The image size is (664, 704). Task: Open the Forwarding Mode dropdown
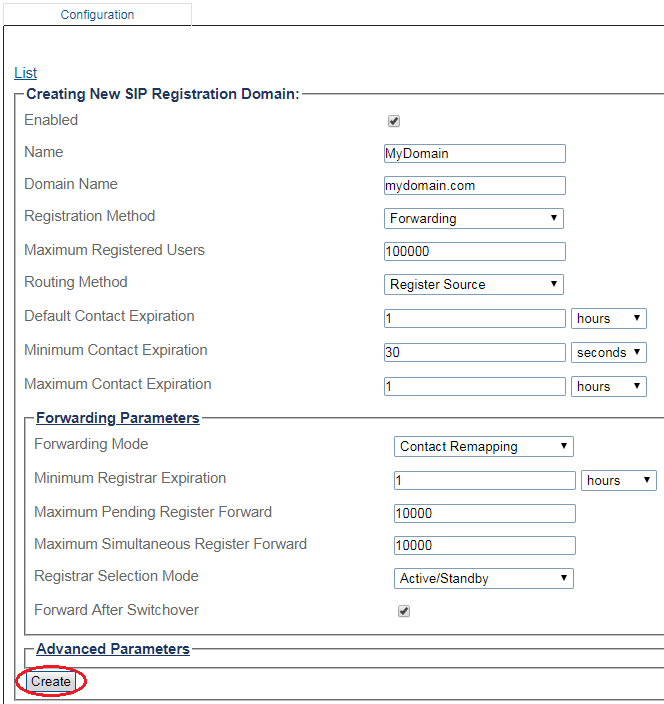[484, 446]
